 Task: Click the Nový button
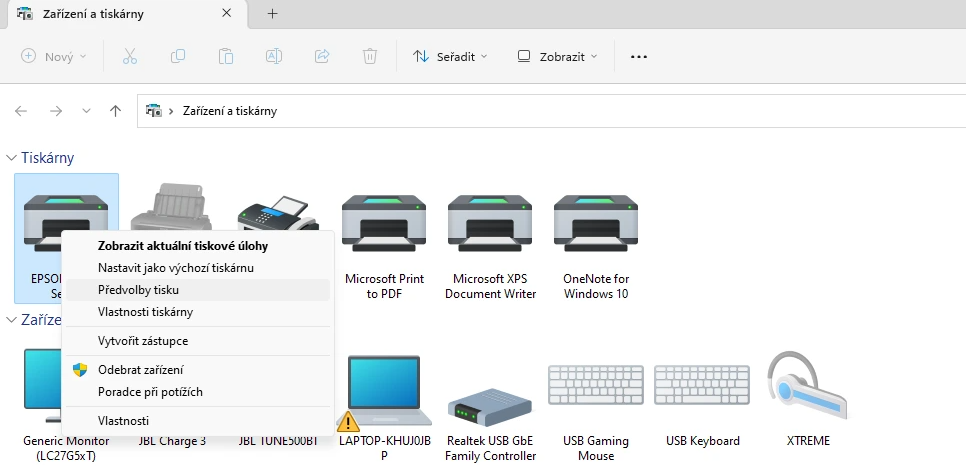[x=54, y=57]
